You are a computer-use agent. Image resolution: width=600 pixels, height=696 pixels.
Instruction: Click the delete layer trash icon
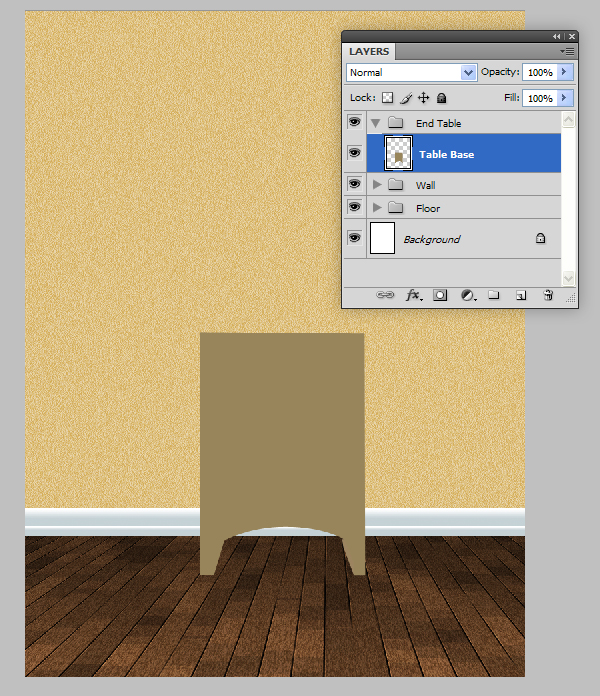[x=547, y=296]
